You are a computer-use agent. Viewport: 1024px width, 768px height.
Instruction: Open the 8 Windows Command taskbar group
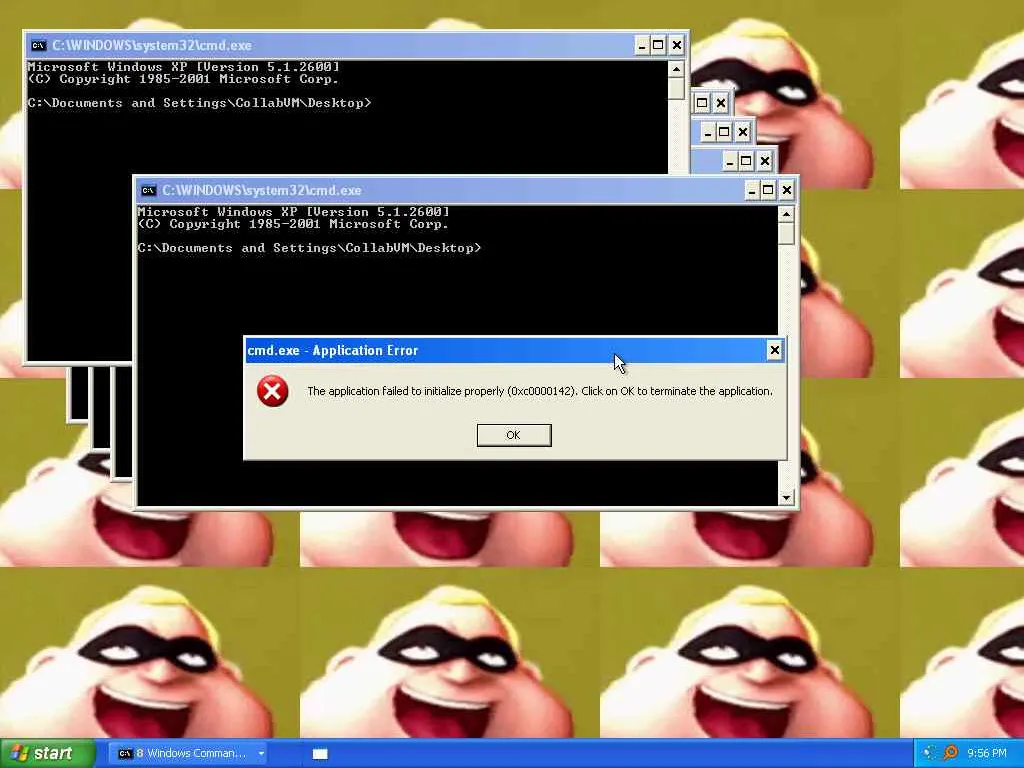pos(188,754)
